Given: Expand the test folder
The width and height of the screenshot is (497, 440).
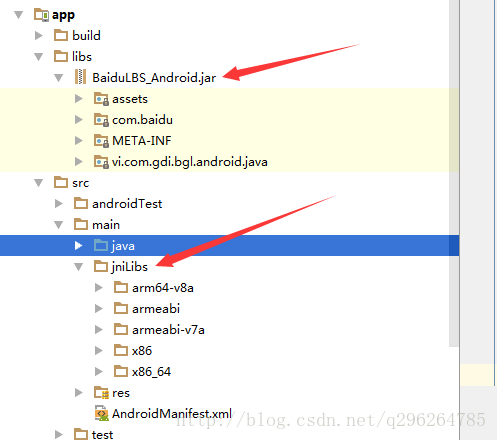Looking at the screenshot, I should click(59, 434).
